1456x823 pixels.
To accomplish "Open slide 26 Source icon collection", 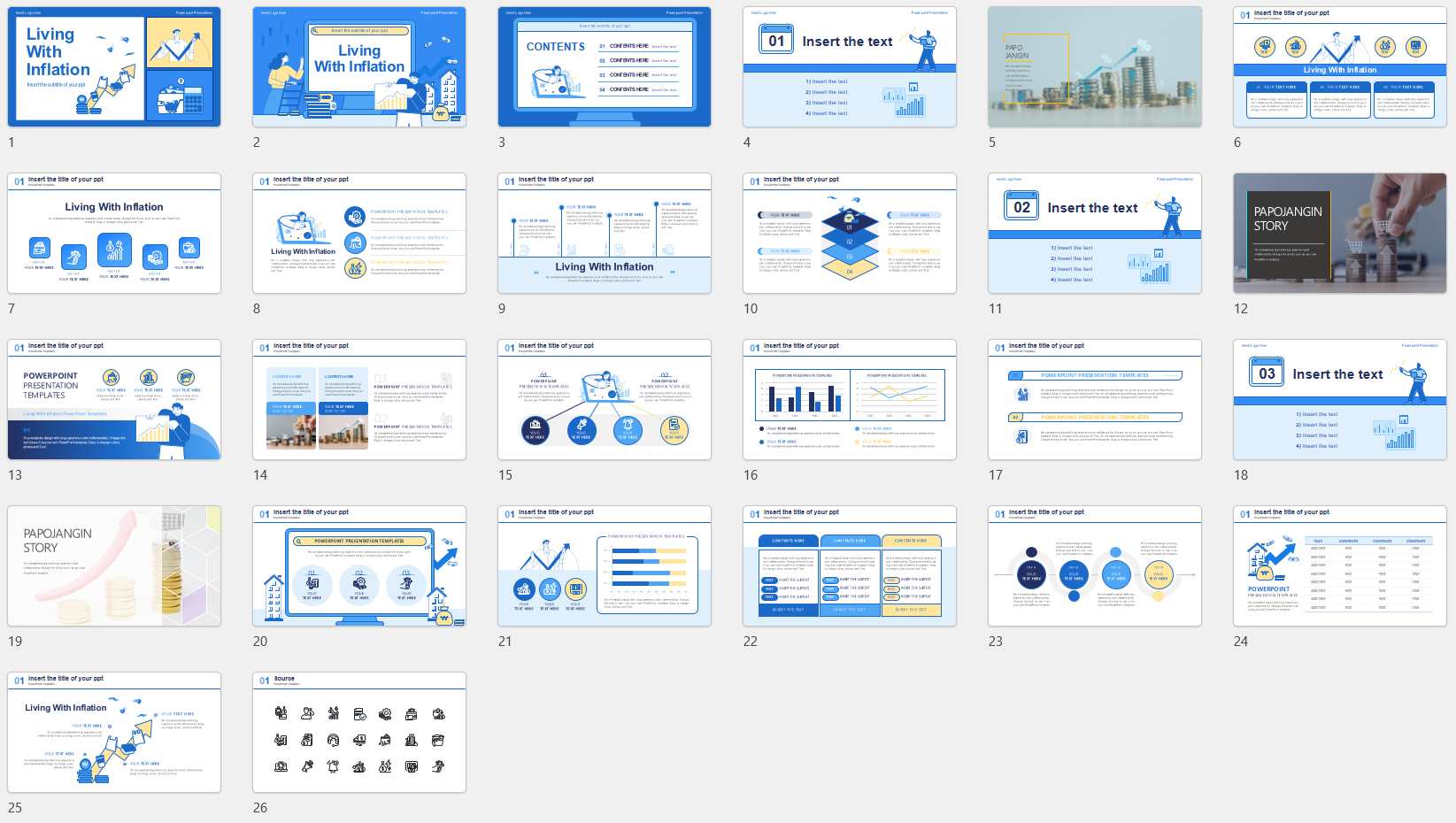I will [359, 733].
